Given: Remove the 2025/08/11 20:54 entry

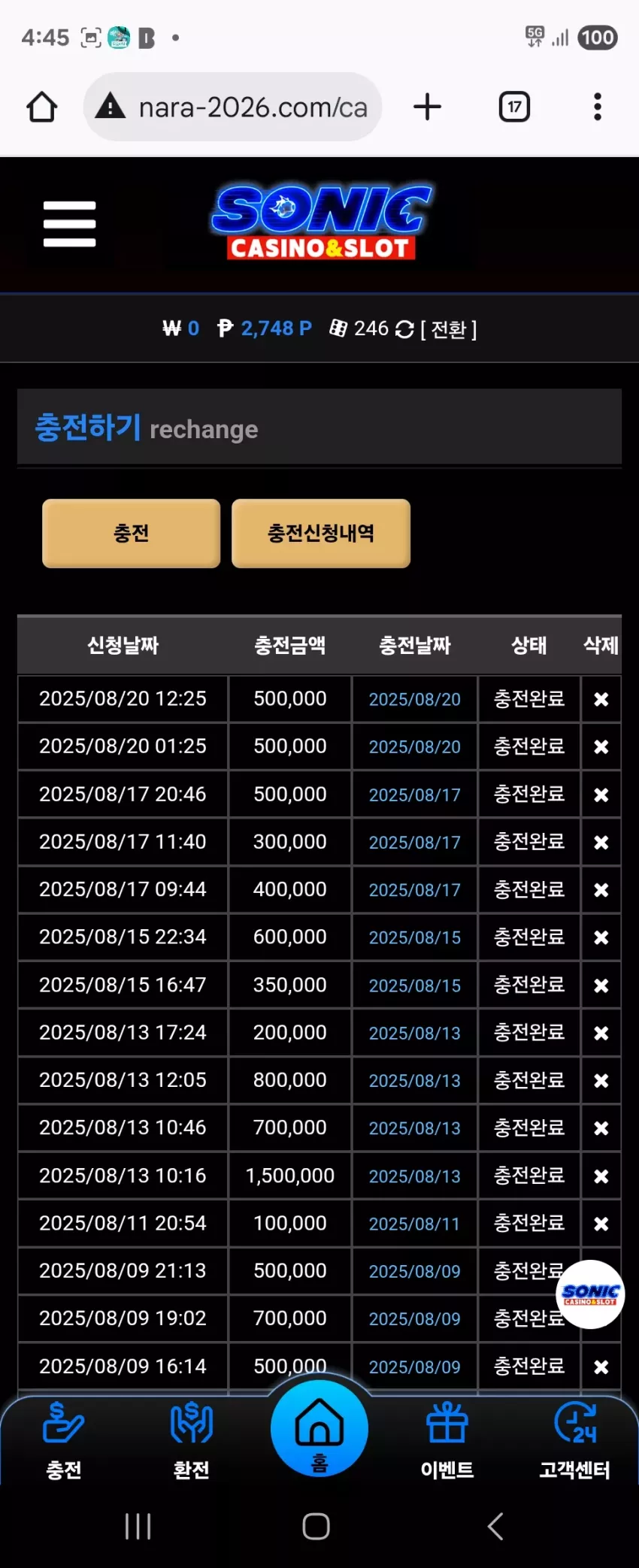Looking at the screenshot, I should point(601,1224).
